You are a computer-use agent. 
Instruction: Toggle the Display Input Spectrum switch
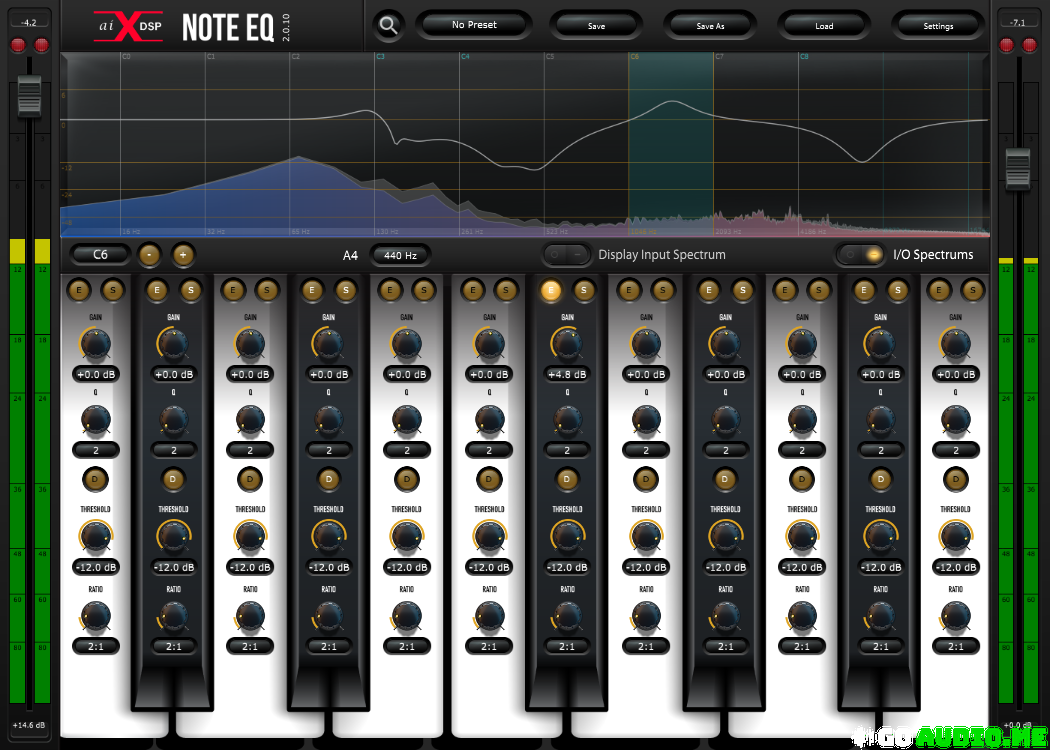(x=567, y=254)
